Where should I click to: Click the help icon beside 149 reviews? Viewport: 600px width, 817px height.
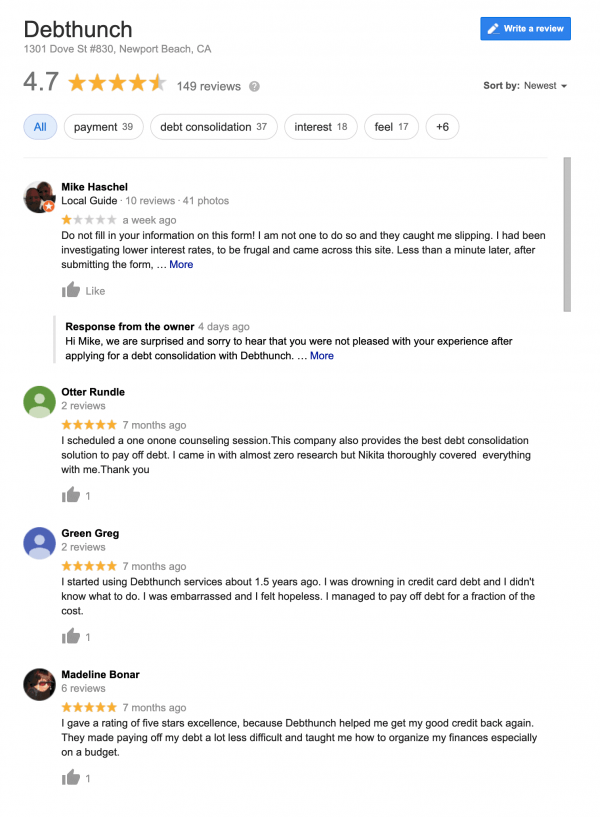click(x=254, y=86)
